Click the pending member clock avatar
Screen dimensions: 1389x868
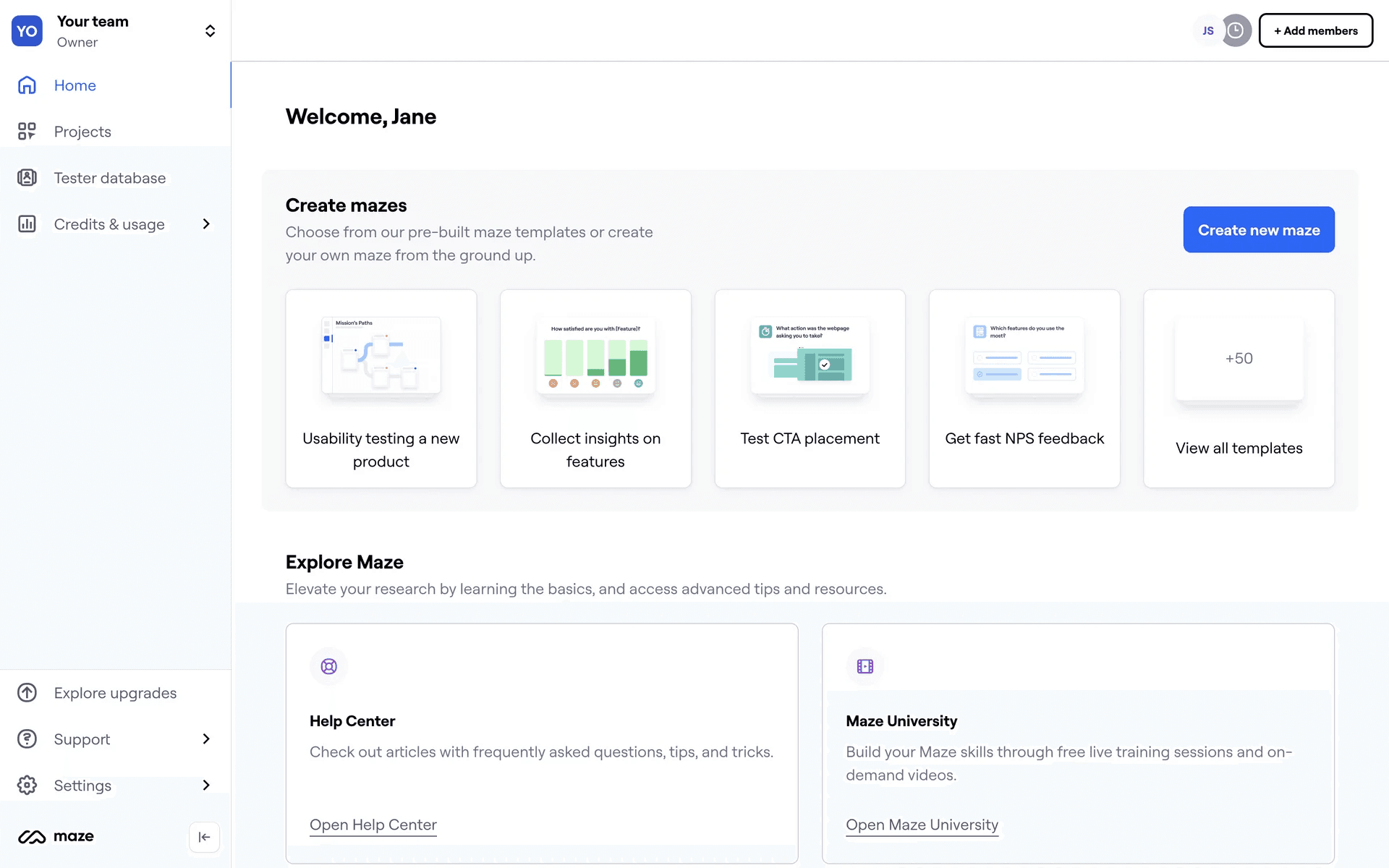(1236, 30)
